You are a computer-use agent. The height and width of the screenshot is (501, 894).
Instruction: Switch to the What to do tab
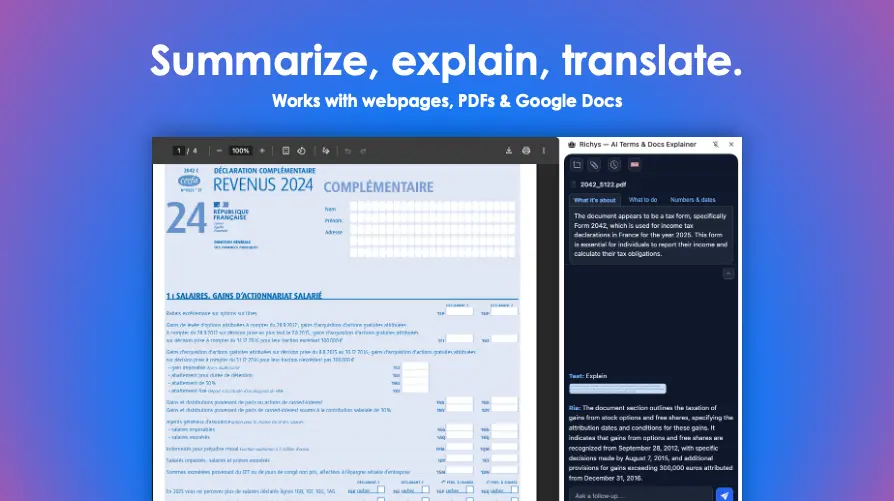643,200
